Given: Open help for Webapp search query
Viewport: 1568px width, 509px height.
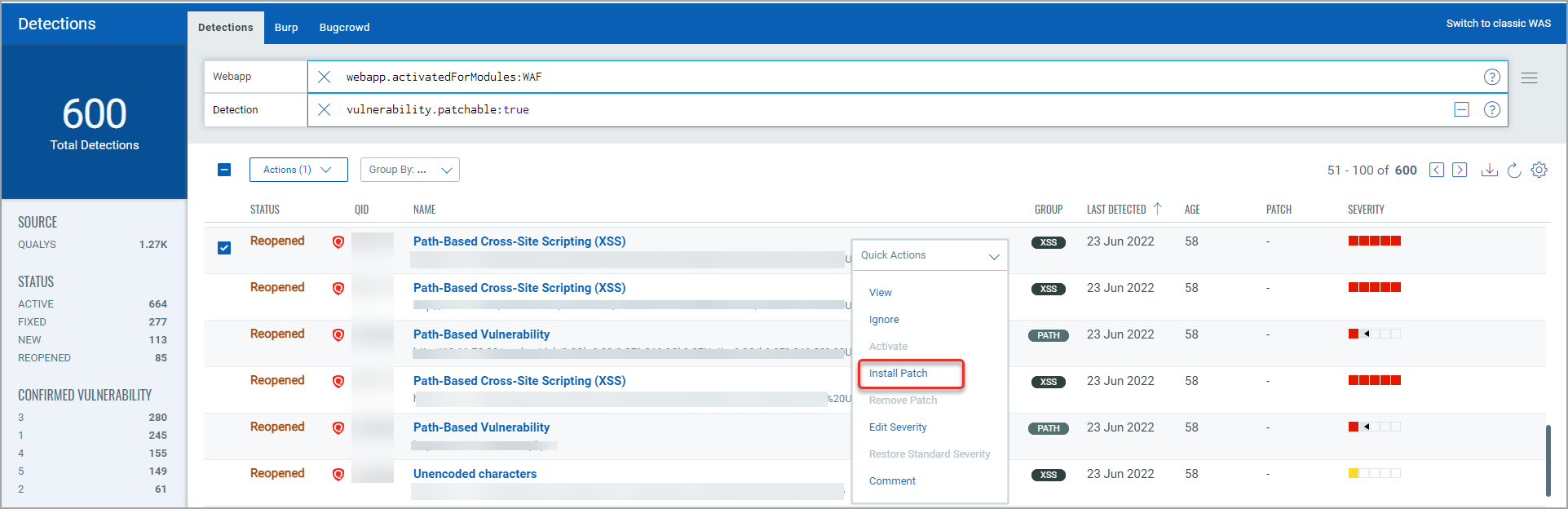Looking at the screenshot, I should click(x=1491, y=77).
